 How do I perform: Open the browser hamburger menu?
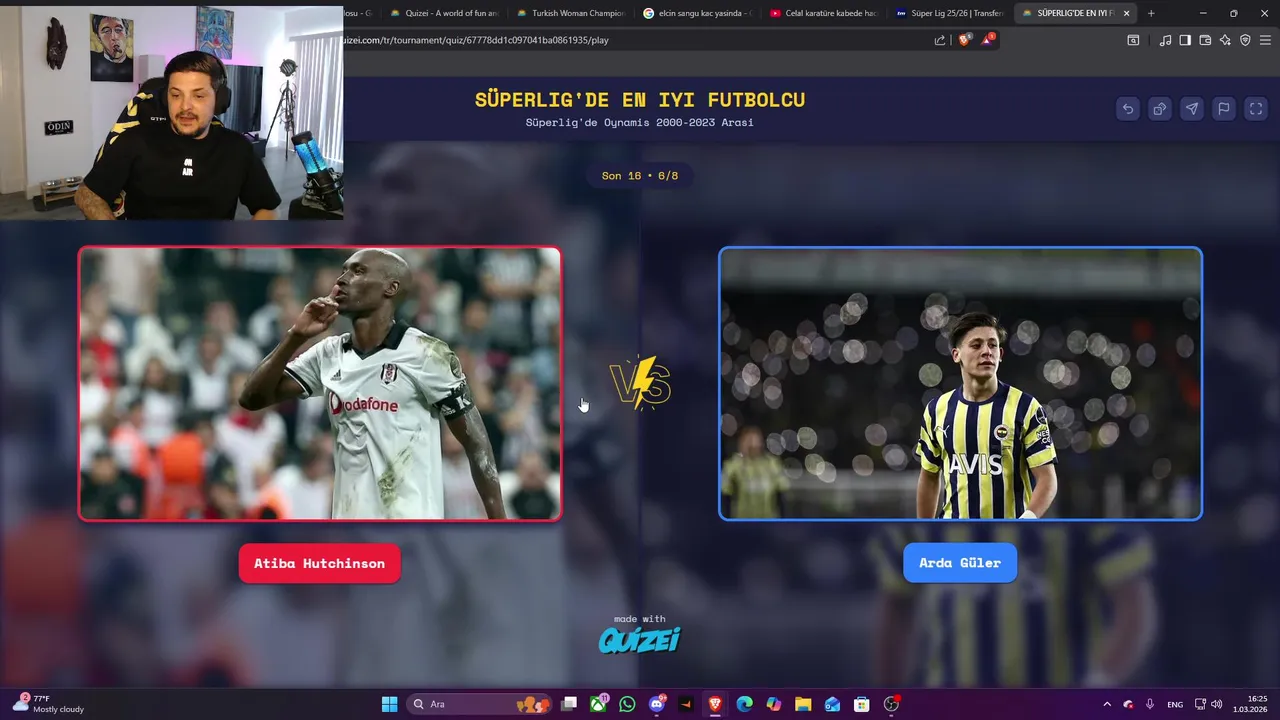[x=1265, y=40]
